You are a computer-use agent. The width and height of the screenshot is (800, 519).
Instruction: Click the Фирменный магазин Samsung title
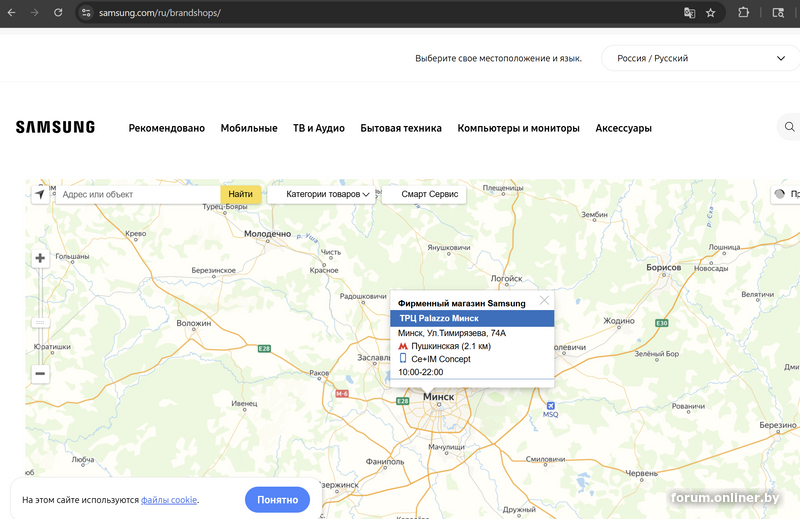point(461,303)
